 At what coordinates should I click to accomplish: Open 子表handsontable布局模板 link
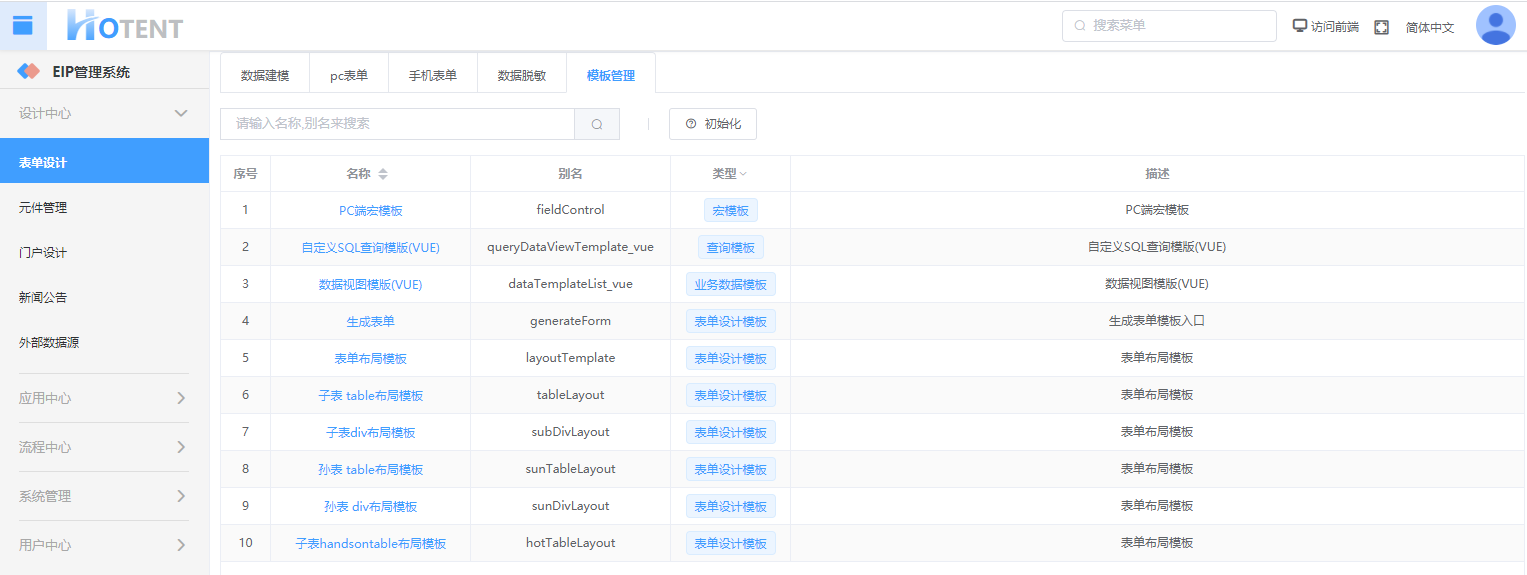pyautogui.click(x=371, y=544)
